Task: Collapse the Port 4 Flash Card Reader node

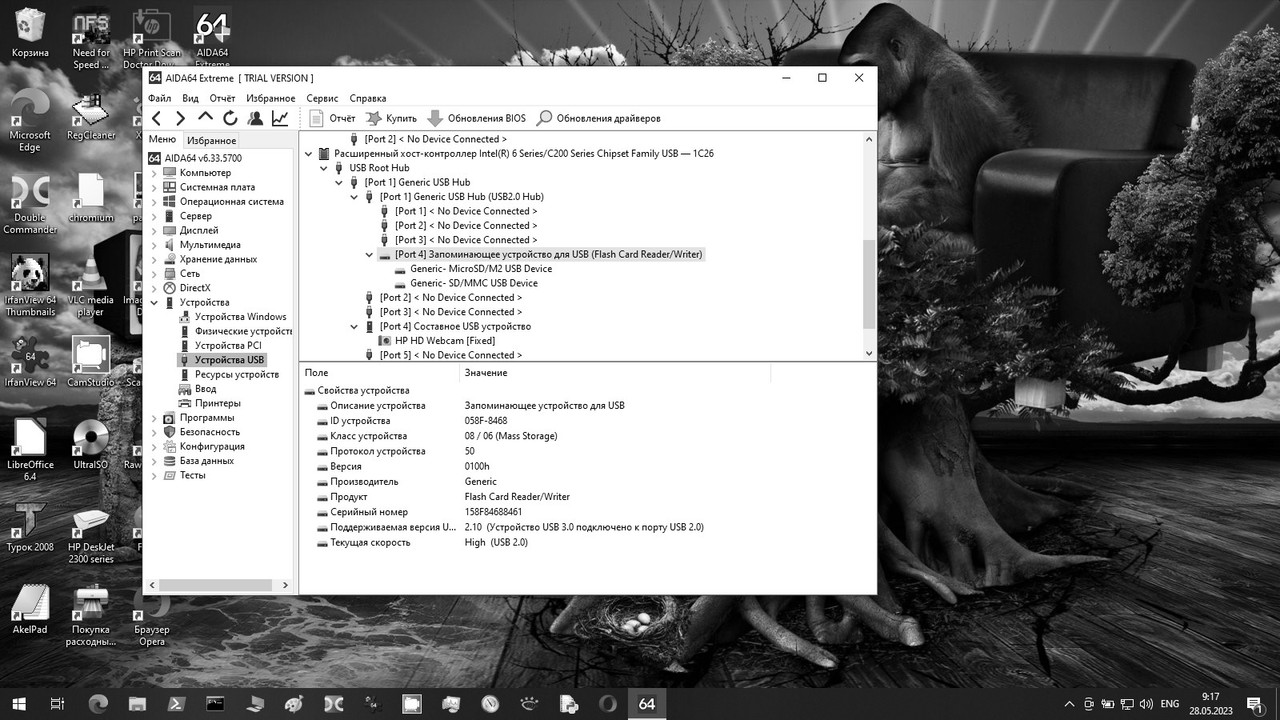Action: (368, 254)
